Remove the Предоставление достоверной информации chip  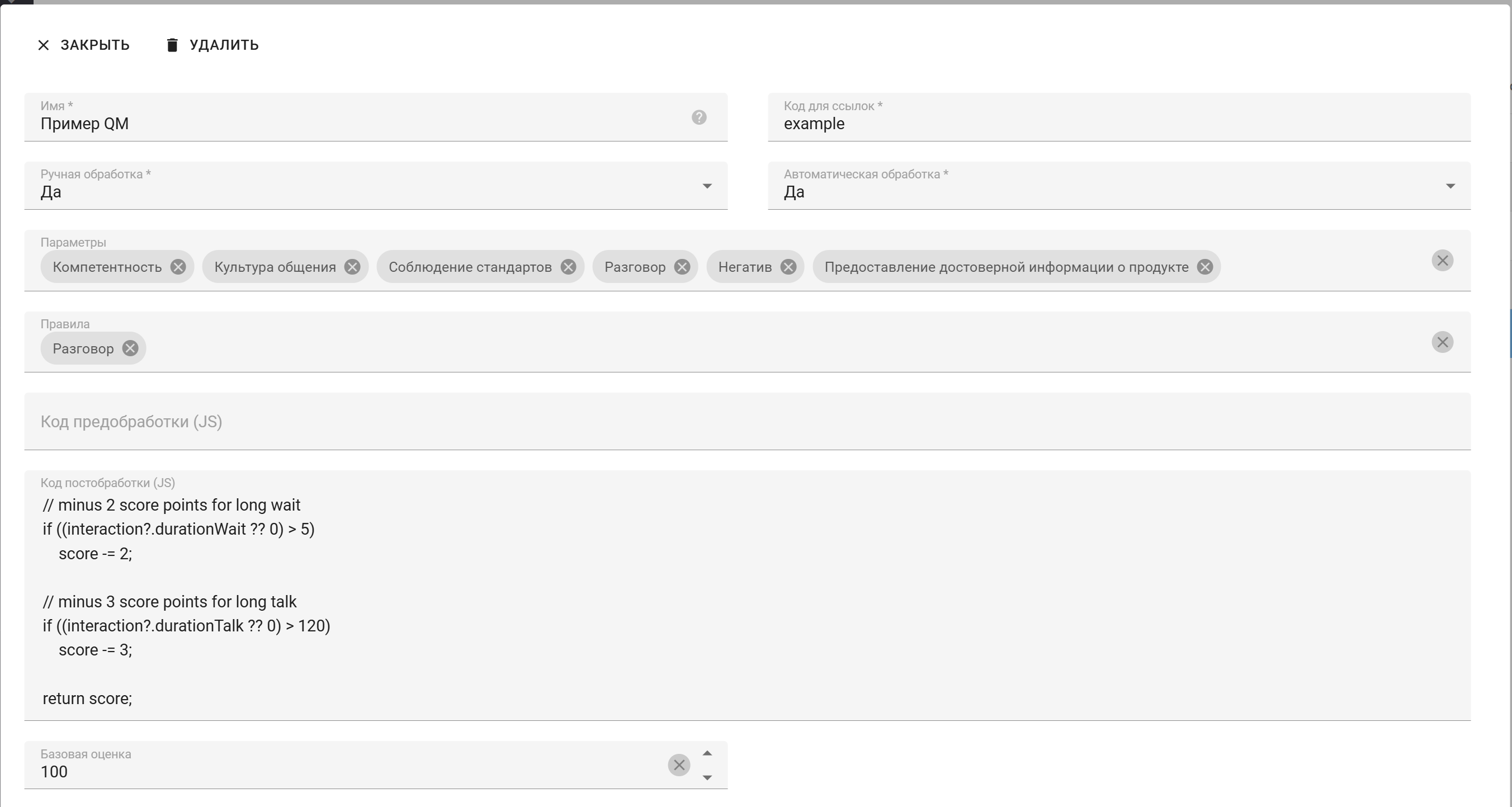pos(1205,267)
